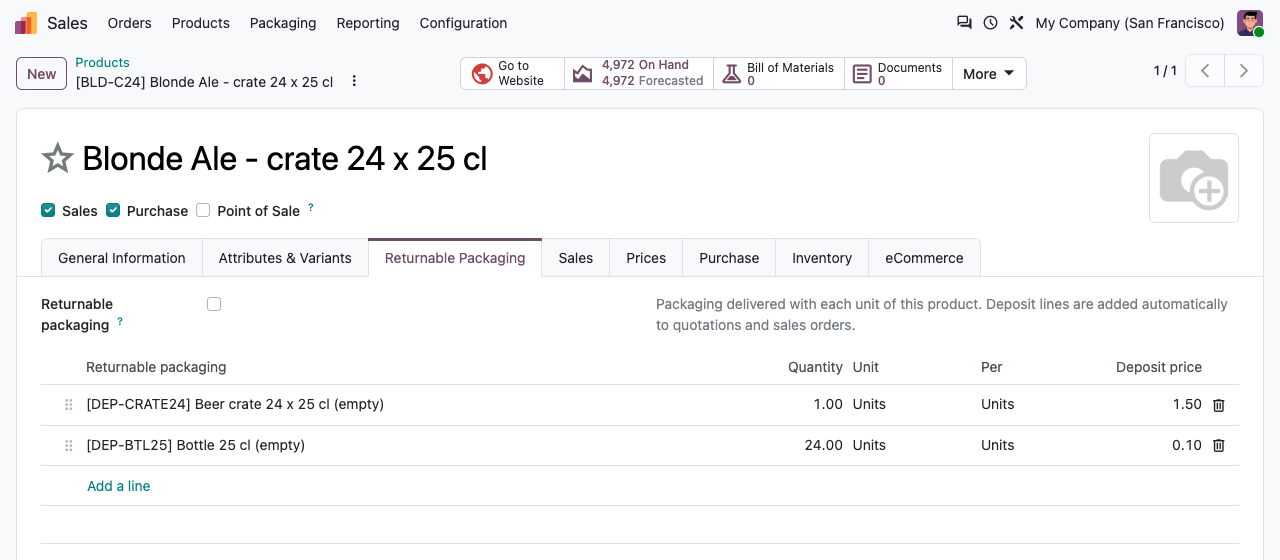Screen dimensions: 1280x560
Task: Tick the Returnable packaging checkbox
Action: click(x=214, y=304)
